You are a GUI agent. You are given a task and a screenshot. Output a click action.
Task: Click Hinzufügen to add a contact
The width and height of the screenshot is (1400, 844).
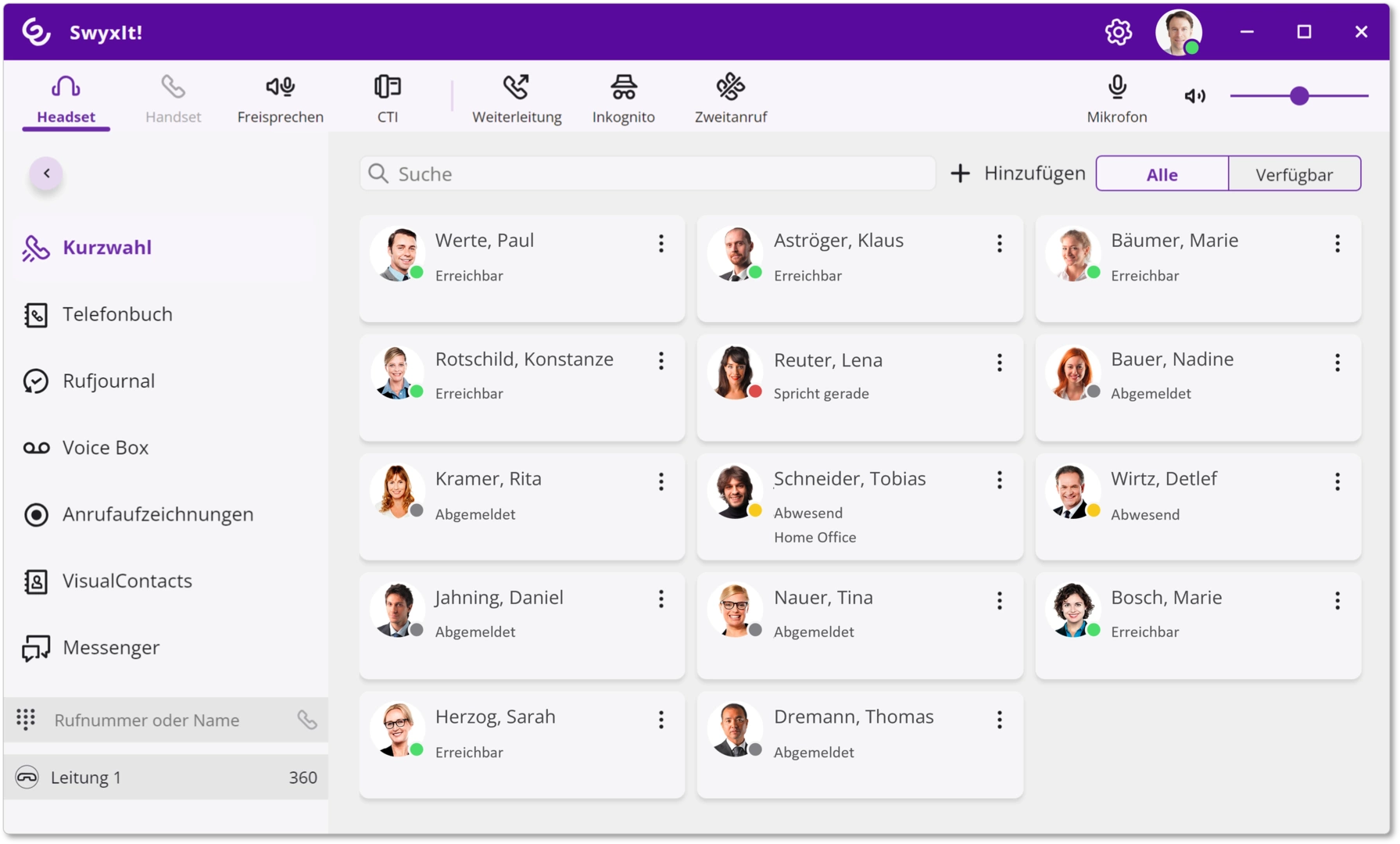1018,173
